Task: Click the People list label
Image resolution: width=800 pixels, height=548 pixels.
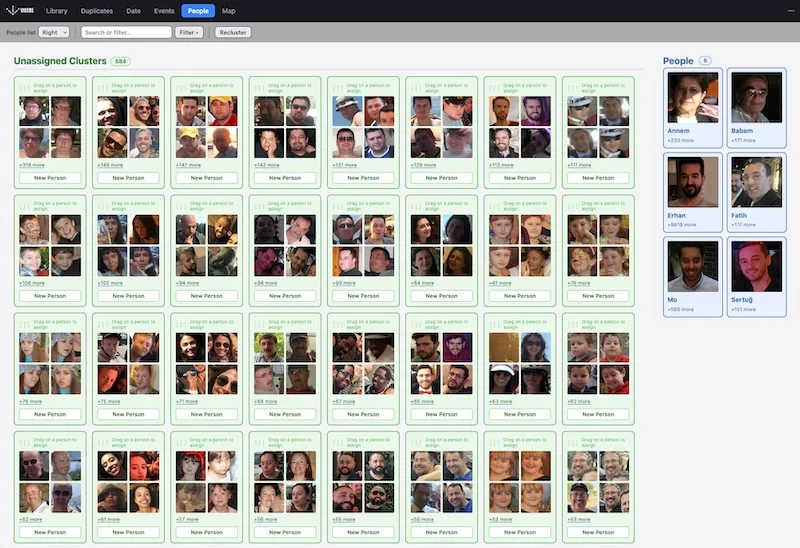Action: pos(21,32)
